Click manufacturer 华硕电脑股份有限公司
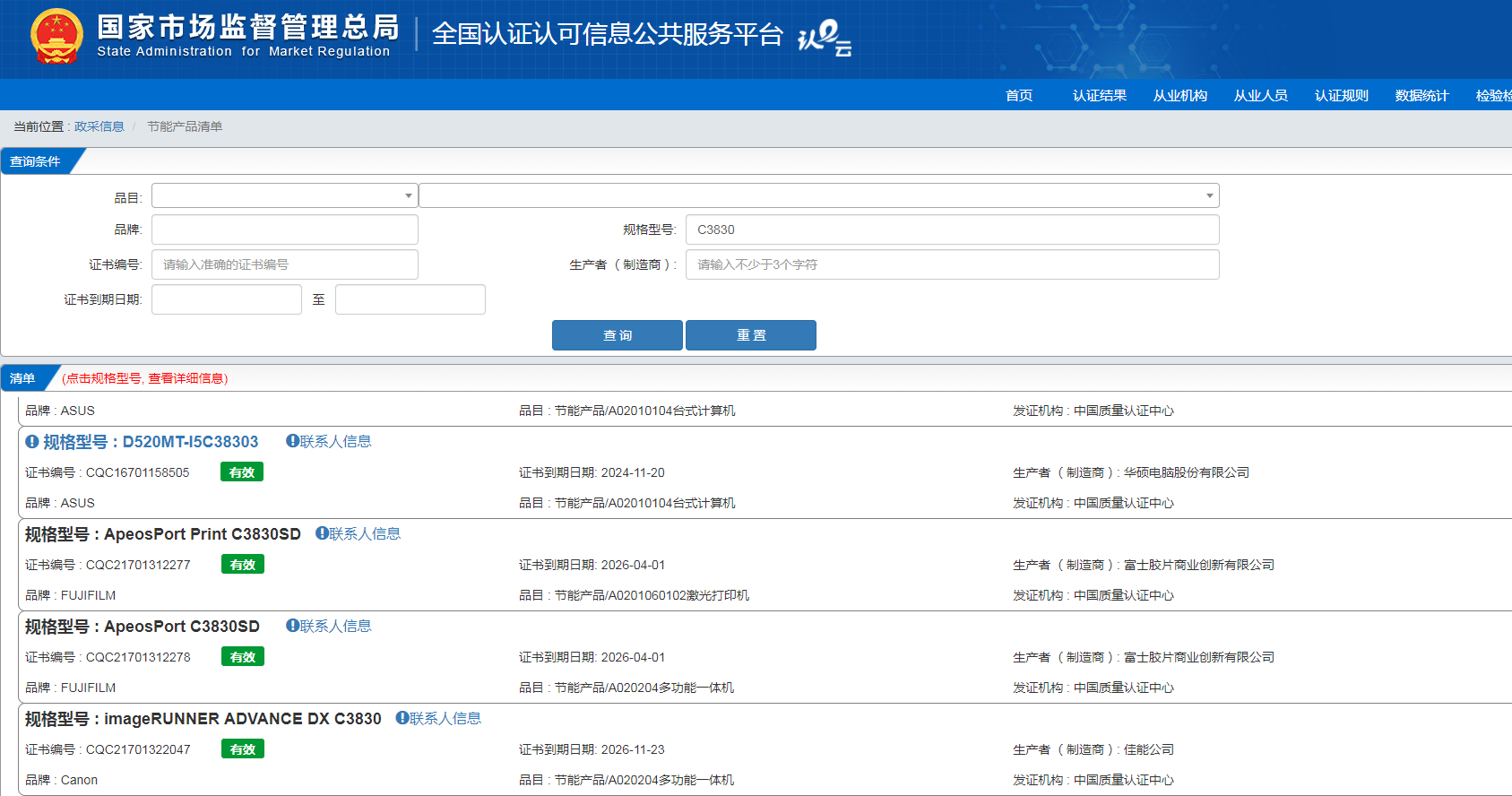The height and width of the screenshot is (796, 1512). [x=1187, y=472]
